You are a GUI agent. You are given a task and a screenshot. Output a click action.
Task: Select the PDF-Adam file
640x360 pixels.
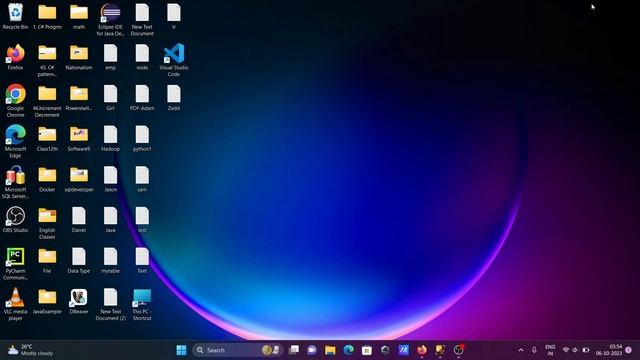pos(142,98)
